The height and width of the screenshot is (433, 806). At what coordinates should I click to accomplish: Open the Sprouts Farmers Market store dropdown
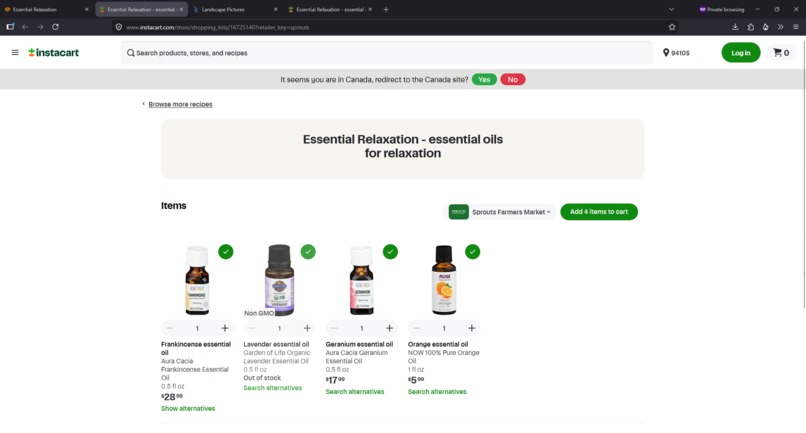tap(500, 212)
